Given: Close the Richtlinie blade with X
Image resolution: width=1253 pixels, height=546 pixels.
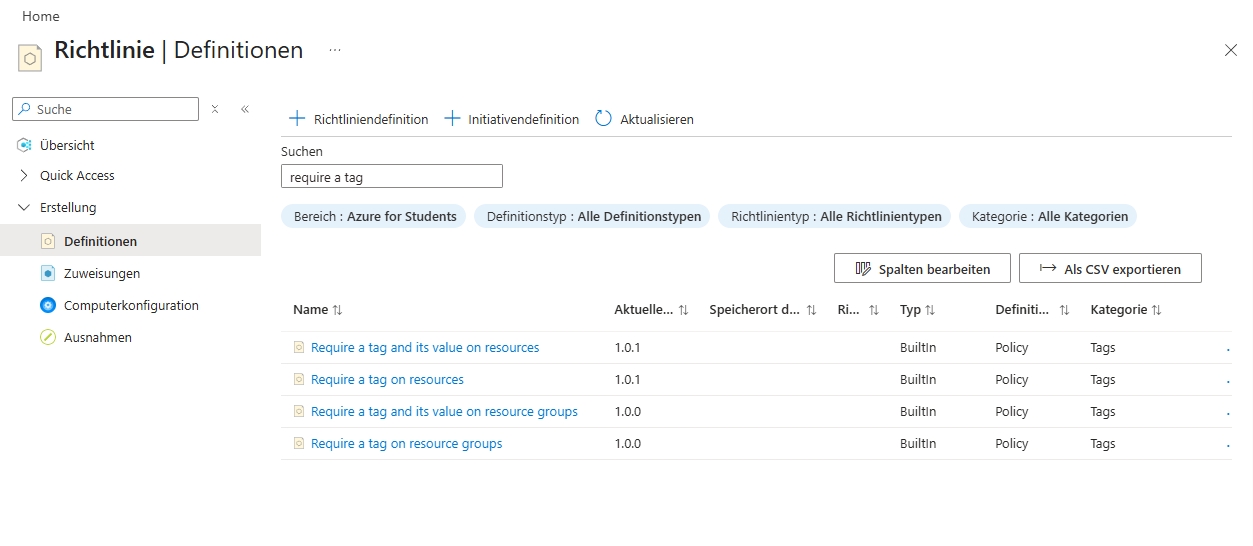Looking at the screenshot, I should (1230, 50).
